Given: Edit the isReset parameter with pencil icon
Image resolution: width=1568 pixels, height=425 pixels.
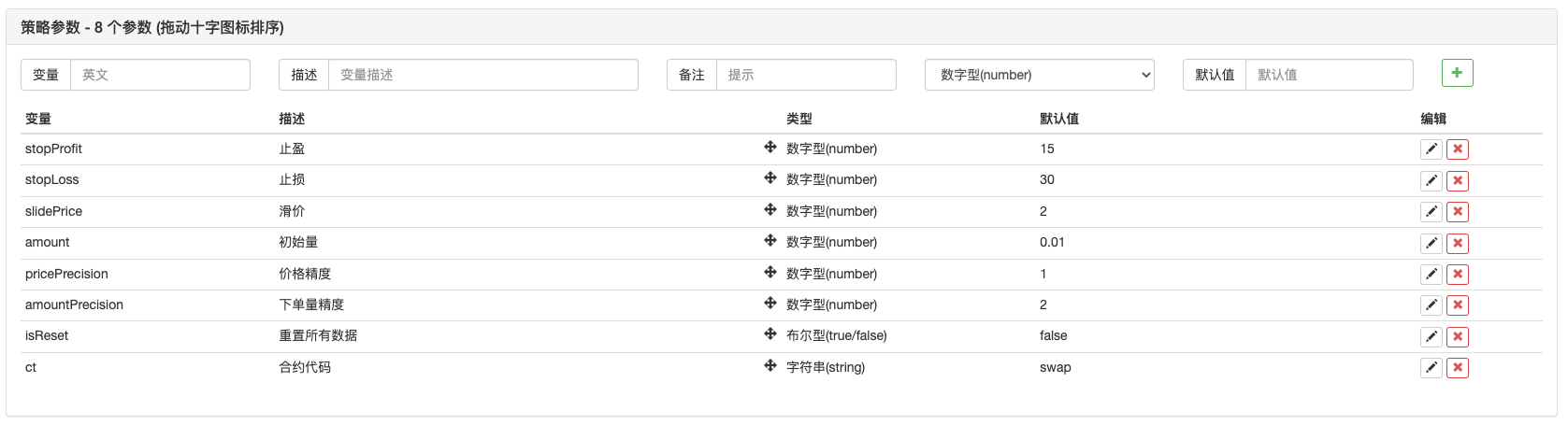Looking at the screenshot, I should (x=1431, y=337).
